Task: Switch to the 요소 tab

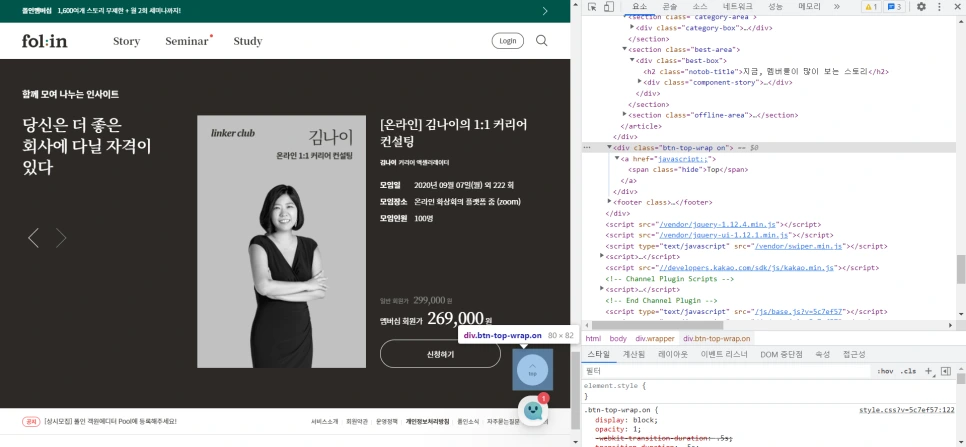Action: tap(640, 7)
